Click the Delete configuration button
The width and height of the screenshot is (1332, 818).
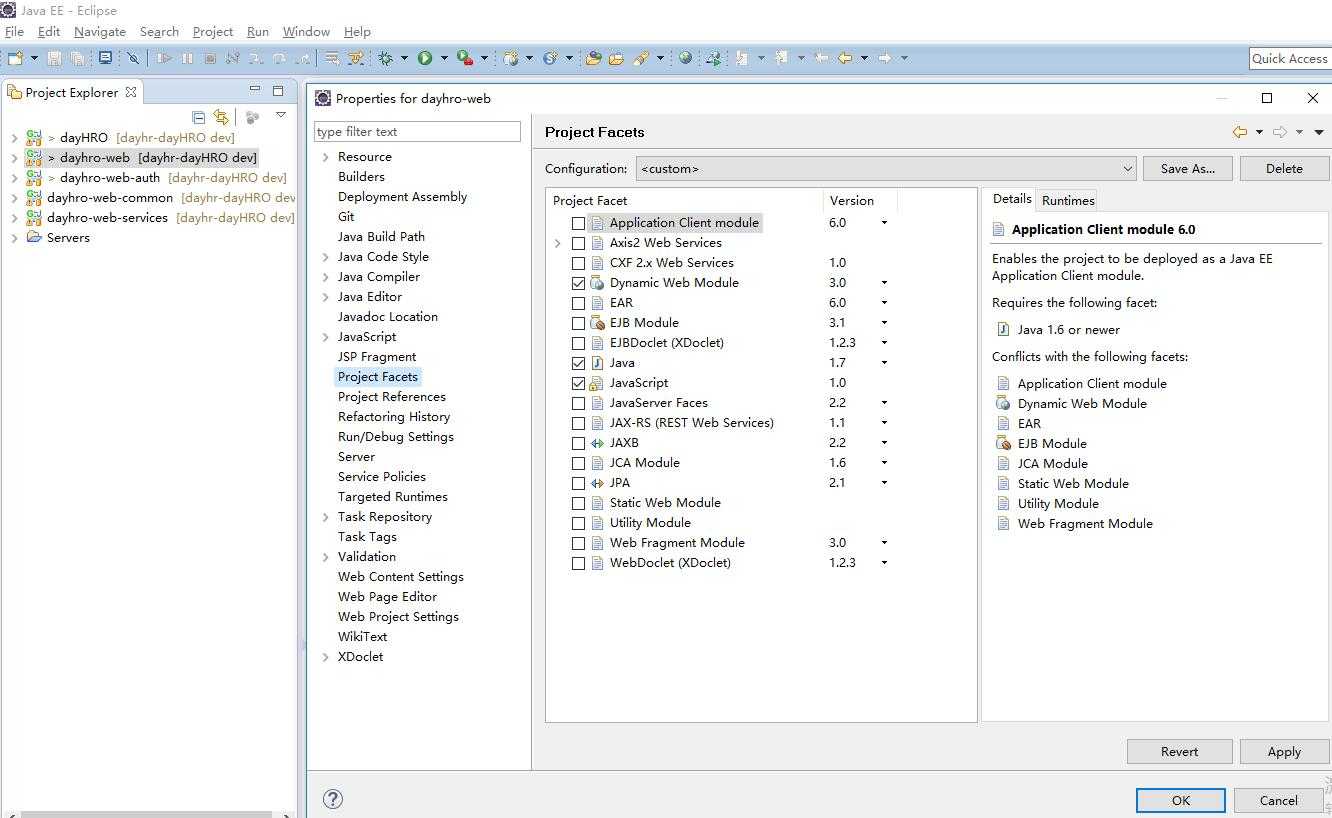pos(1284,169)
